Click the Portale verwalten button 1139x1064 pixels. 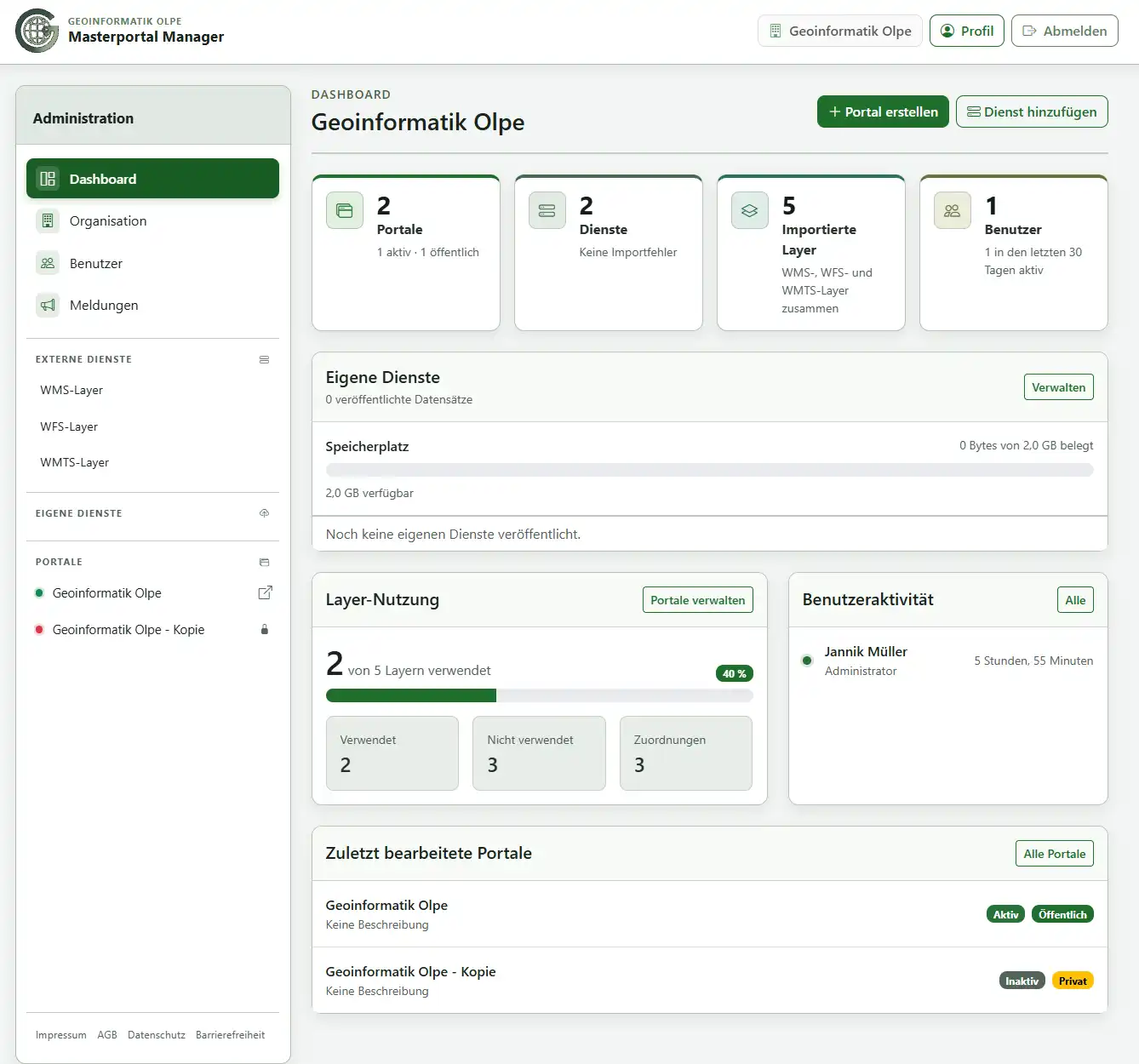[x=697, y=600]
